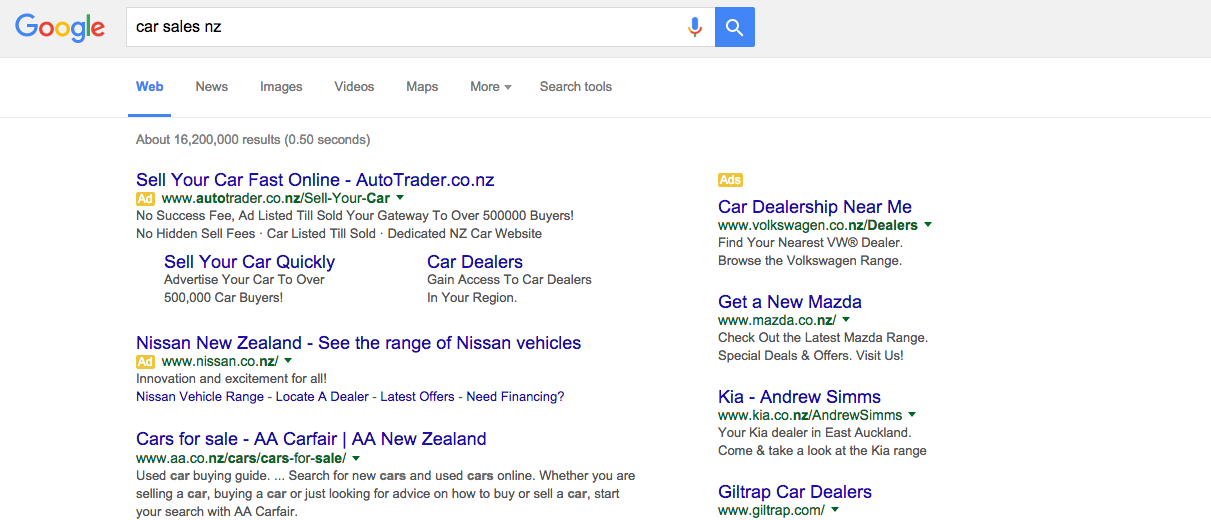The image size is (1211, 520).
Task: Open the 'Locate A Dealer' link
Action: click(322, 397)
